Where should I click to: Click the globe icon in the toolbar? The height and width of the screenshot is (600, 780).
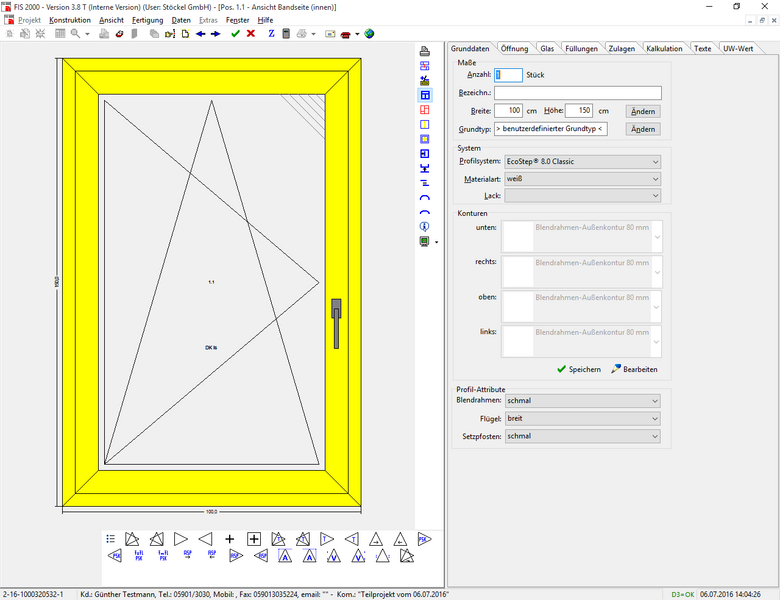369,33
